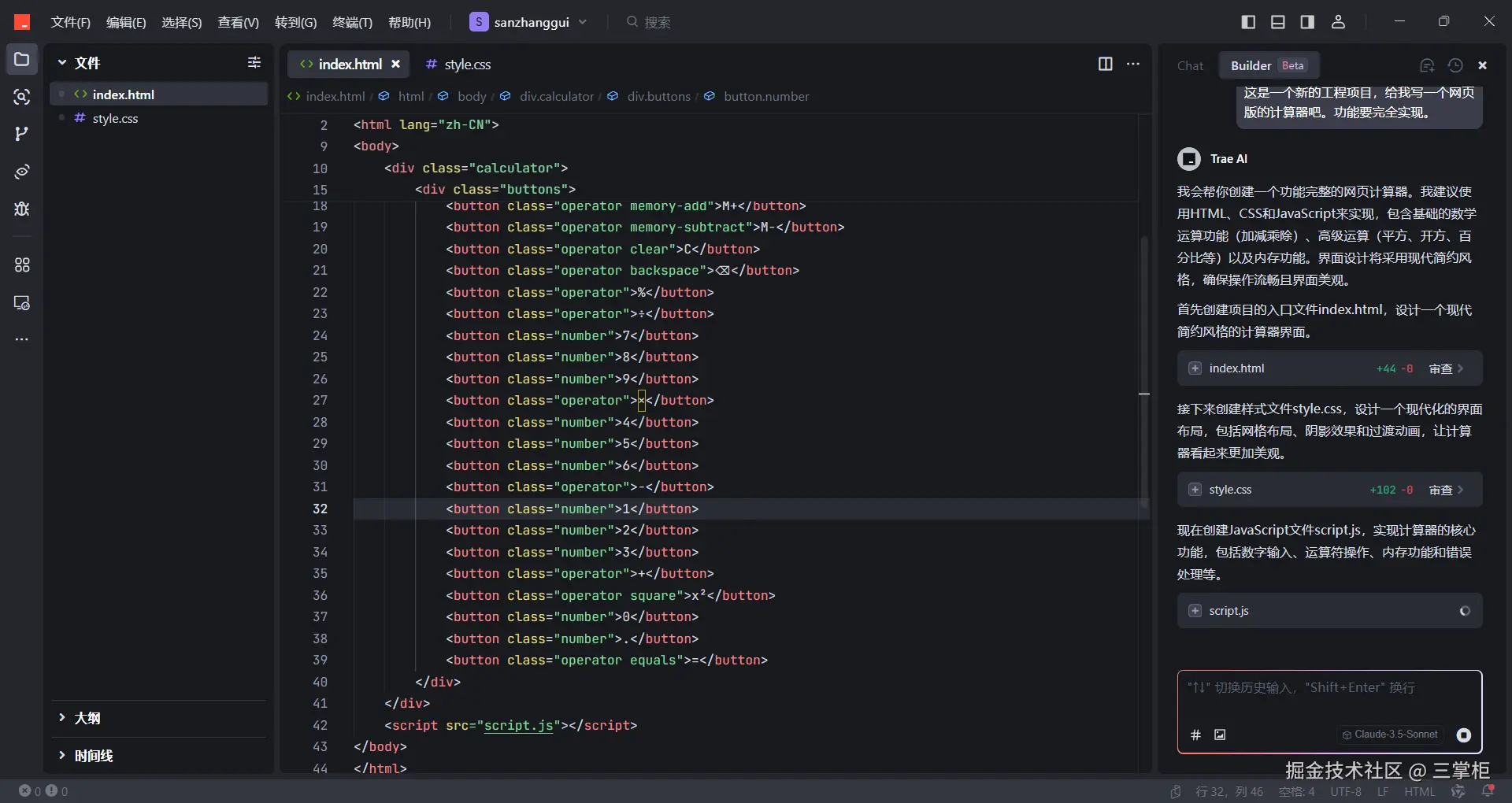Image resolution: width=1512 pixels, height=803 pixels.
Task: Open the Explorer view in the activity bar
Action: 22,60
